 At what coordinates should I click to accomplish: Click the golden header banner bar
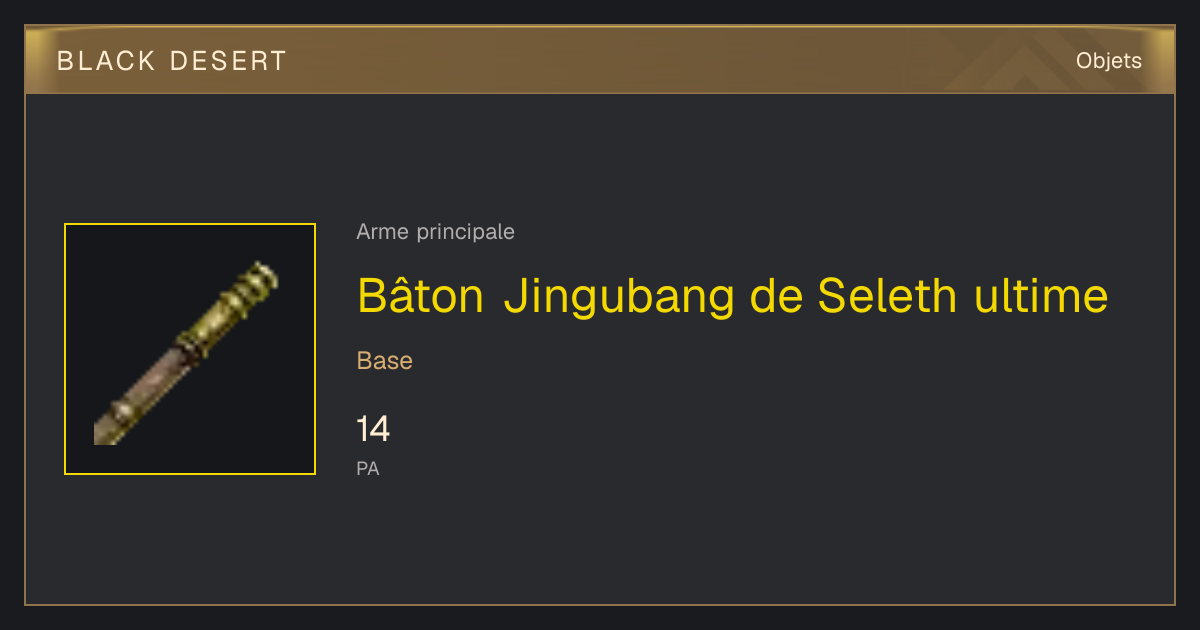pyautogui.click(x=600, y=60)
